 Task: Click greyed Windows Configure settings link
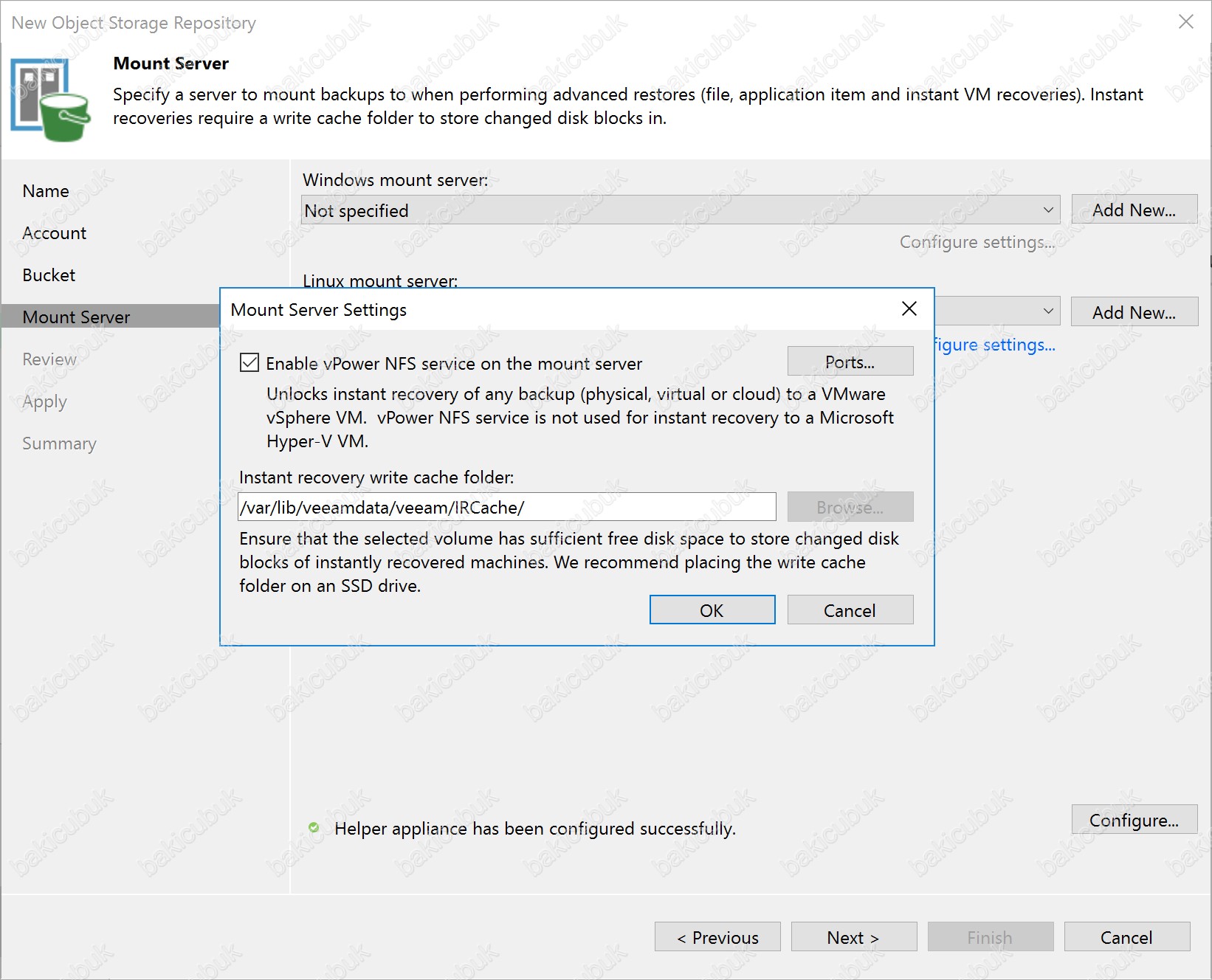coord(977,242)
